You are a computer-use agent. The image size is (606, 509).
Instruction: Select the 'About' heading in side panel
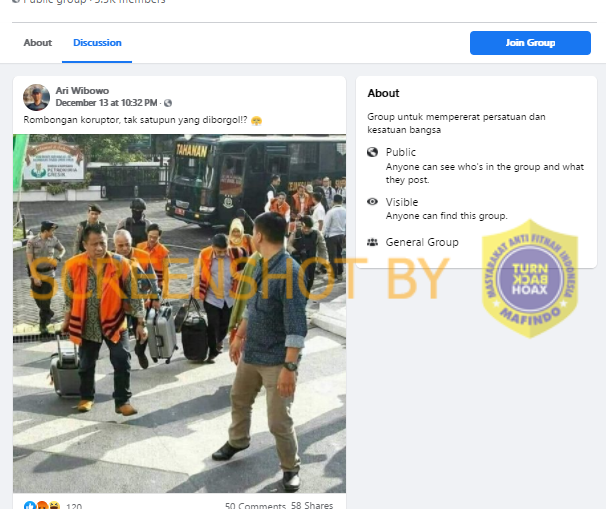click(x=383, y=93)
